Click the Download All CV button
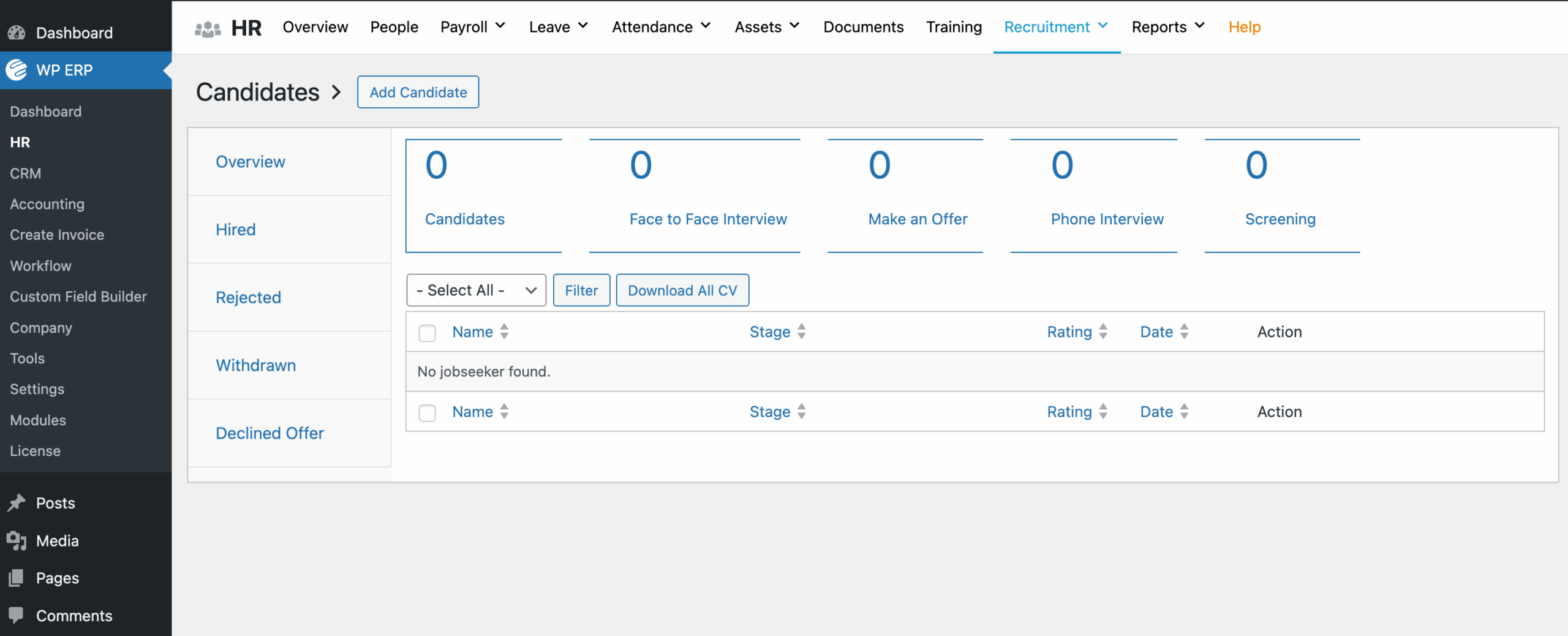The width and height of the screenshot is (1568, 636). 682,290
